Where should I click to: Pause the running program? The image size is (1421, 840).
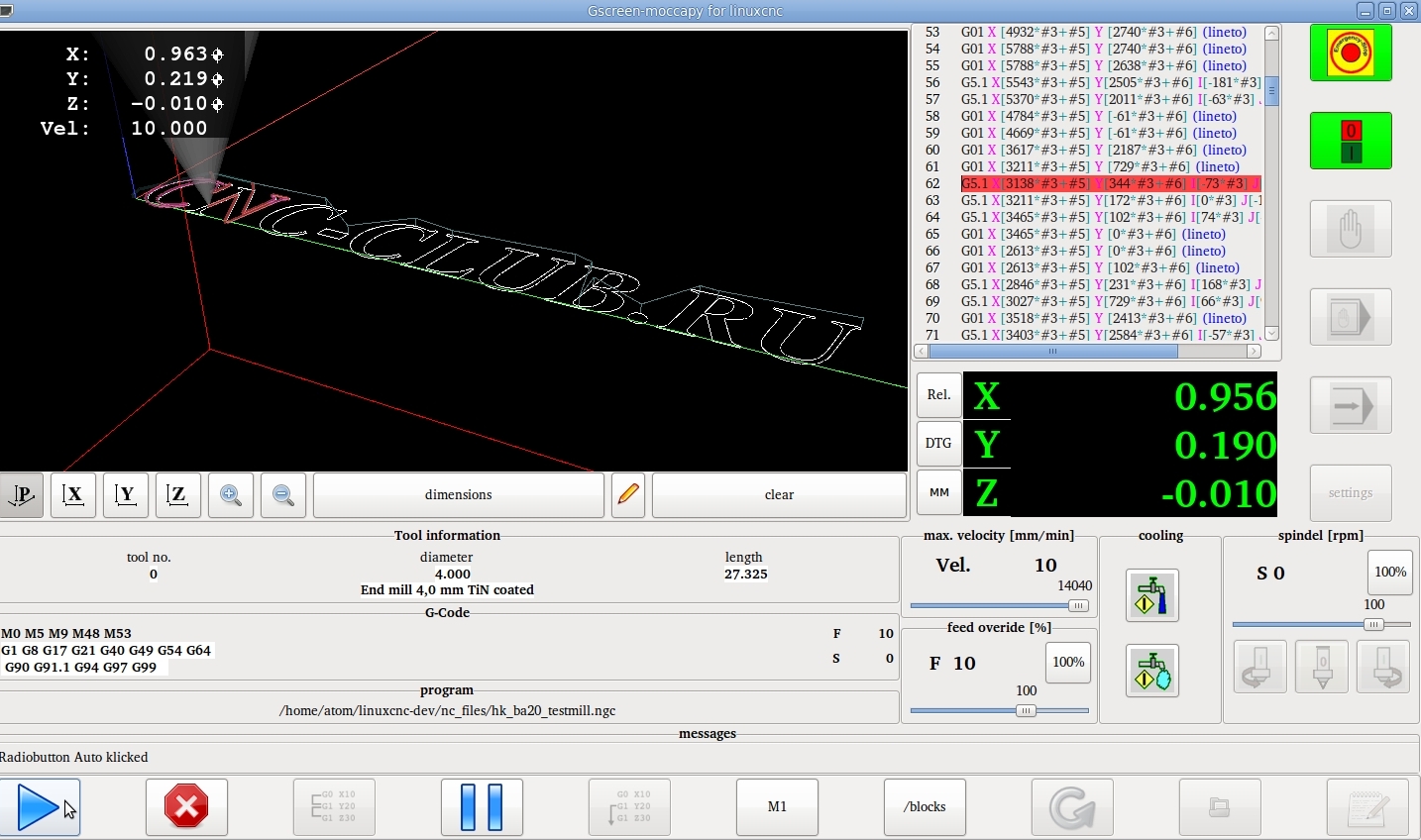(482, 807)
